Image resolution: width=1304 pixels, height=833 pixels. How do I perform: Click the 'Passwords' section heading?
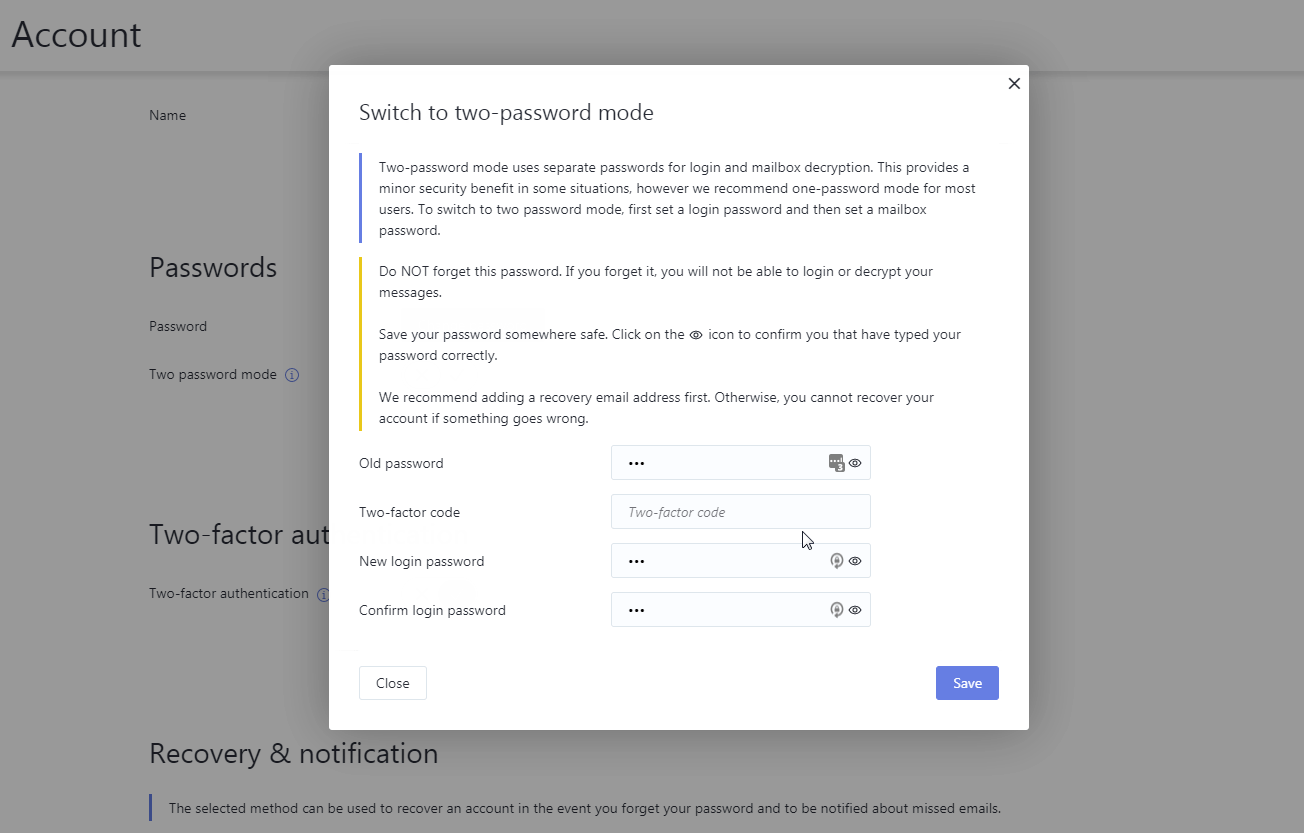coord(213,267)
